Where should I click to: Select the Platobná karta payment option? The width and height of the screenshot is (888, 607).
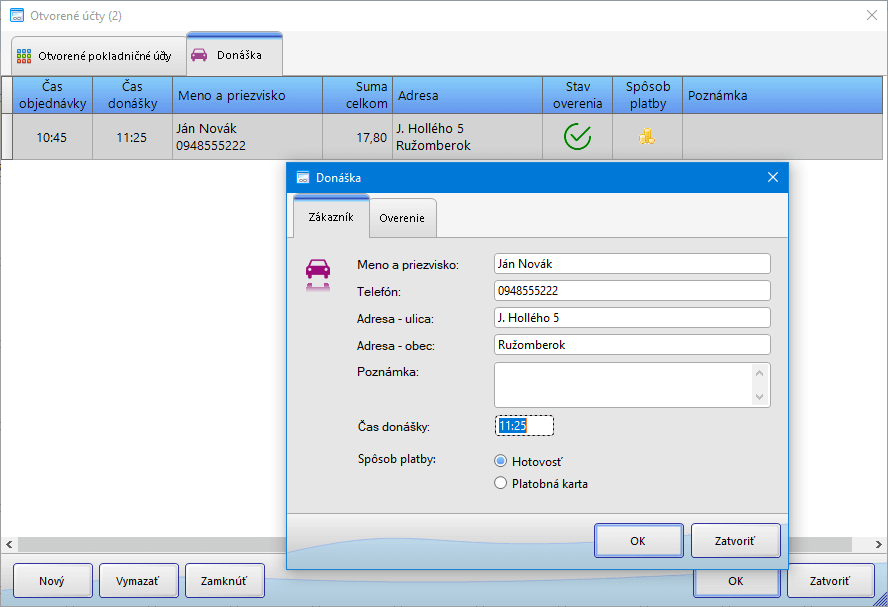tap(501, 483)
